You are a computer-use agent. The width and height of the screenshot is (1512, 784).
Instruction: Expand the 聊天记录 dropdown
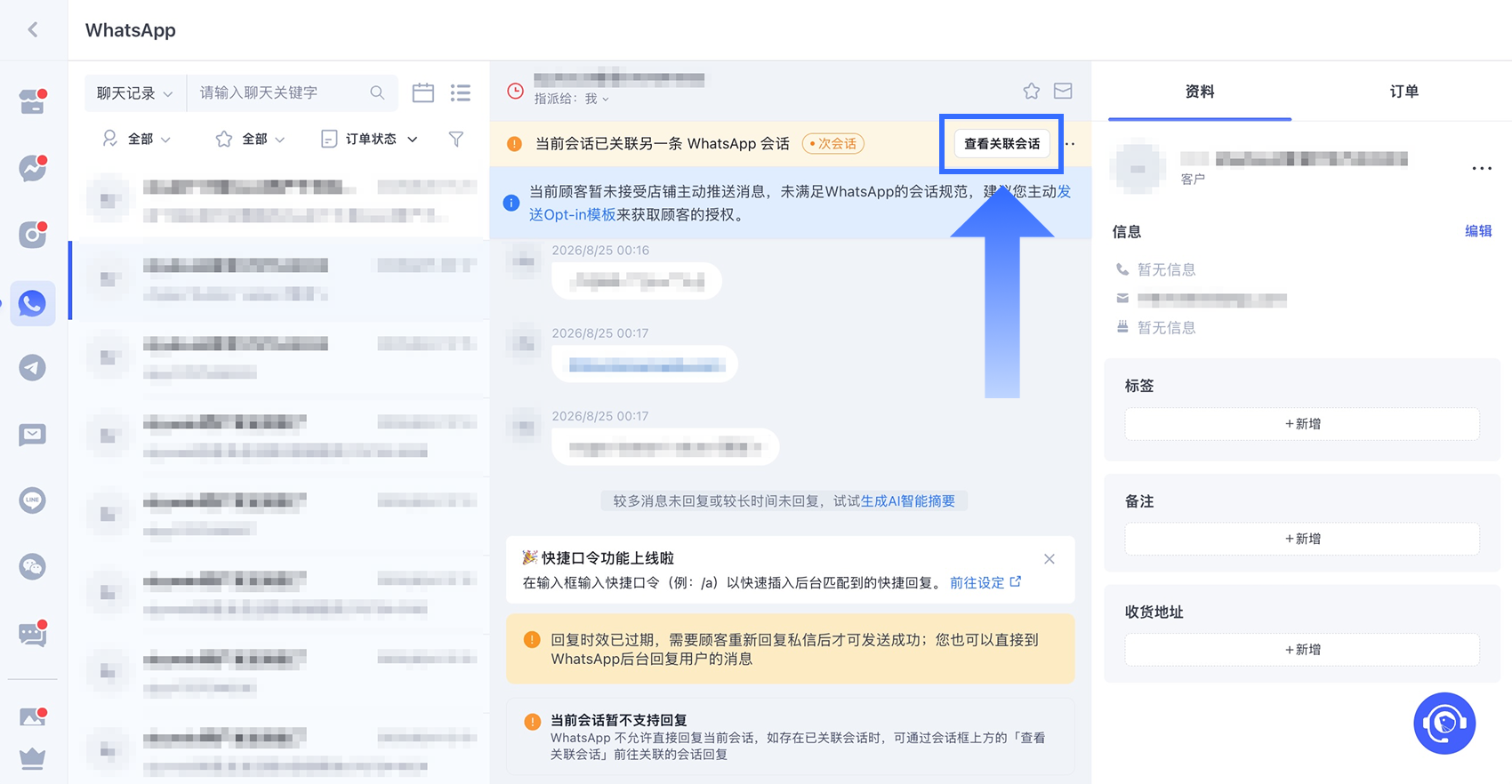[135, 92]
